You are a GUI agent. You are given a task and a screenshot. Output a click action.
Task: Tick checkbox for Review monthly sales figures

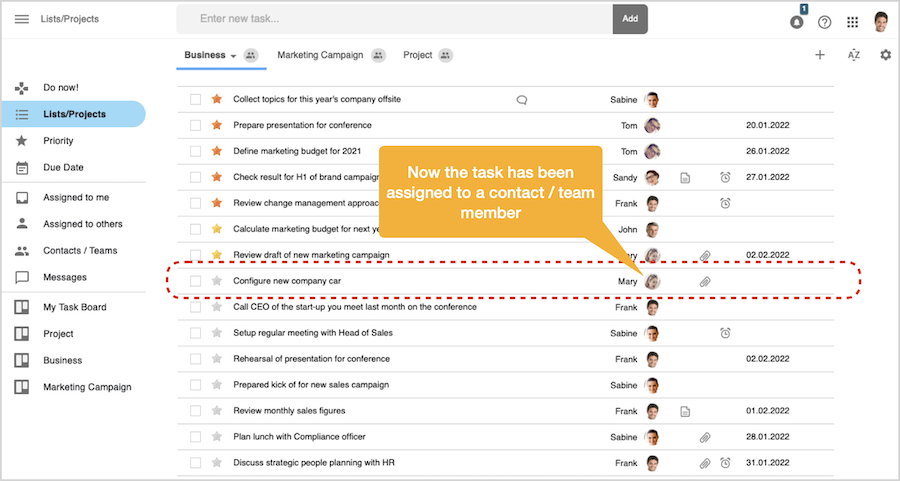(x=196, y=411)
